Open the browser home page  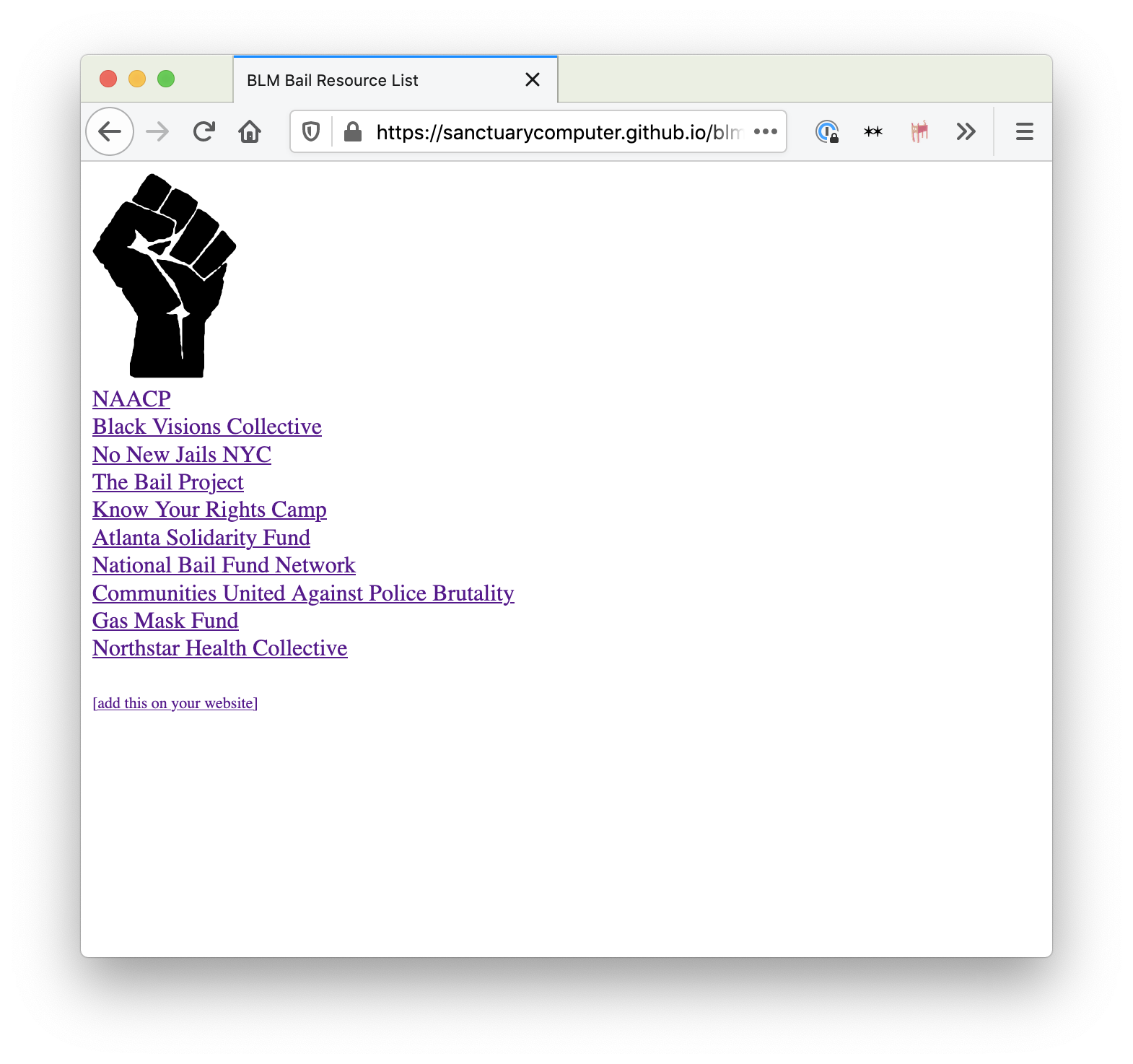(x=250, y=131)
